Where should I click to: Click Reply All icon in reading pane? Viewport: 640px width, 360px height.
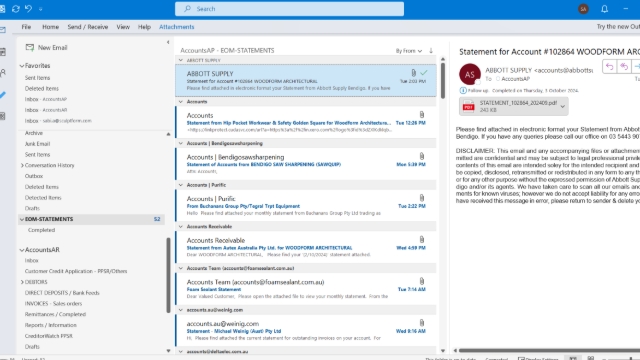tap(624, 67)
